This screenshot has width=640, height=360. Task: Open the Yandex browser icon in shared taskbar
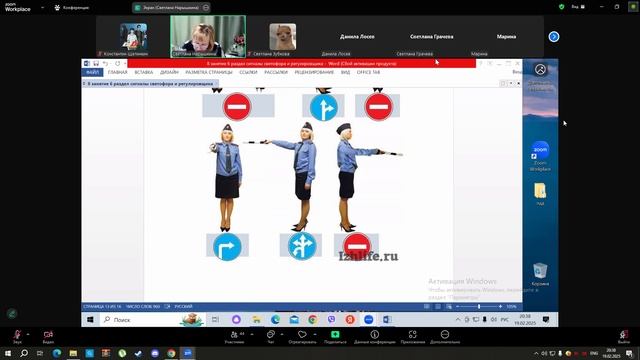350,320
